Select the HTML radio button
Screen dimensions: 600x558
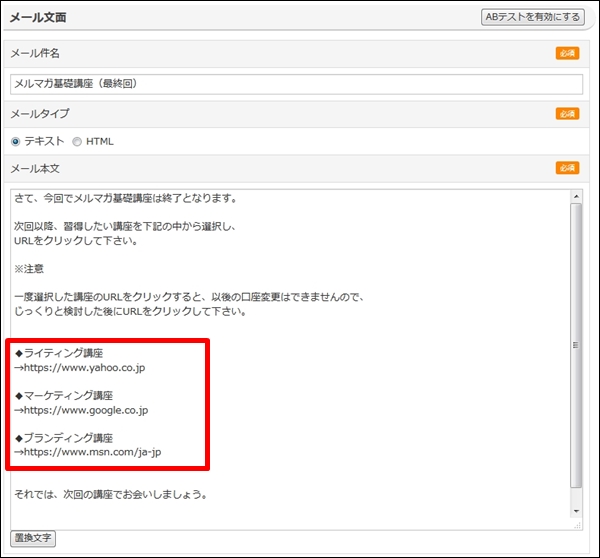click(x=77, y=142)
